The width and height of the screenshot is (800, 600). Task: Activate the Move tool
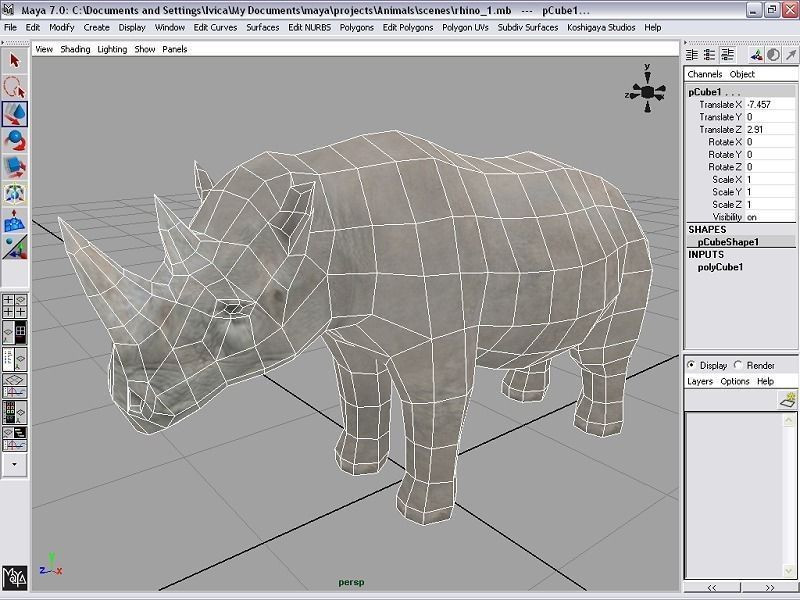point(14,113)
